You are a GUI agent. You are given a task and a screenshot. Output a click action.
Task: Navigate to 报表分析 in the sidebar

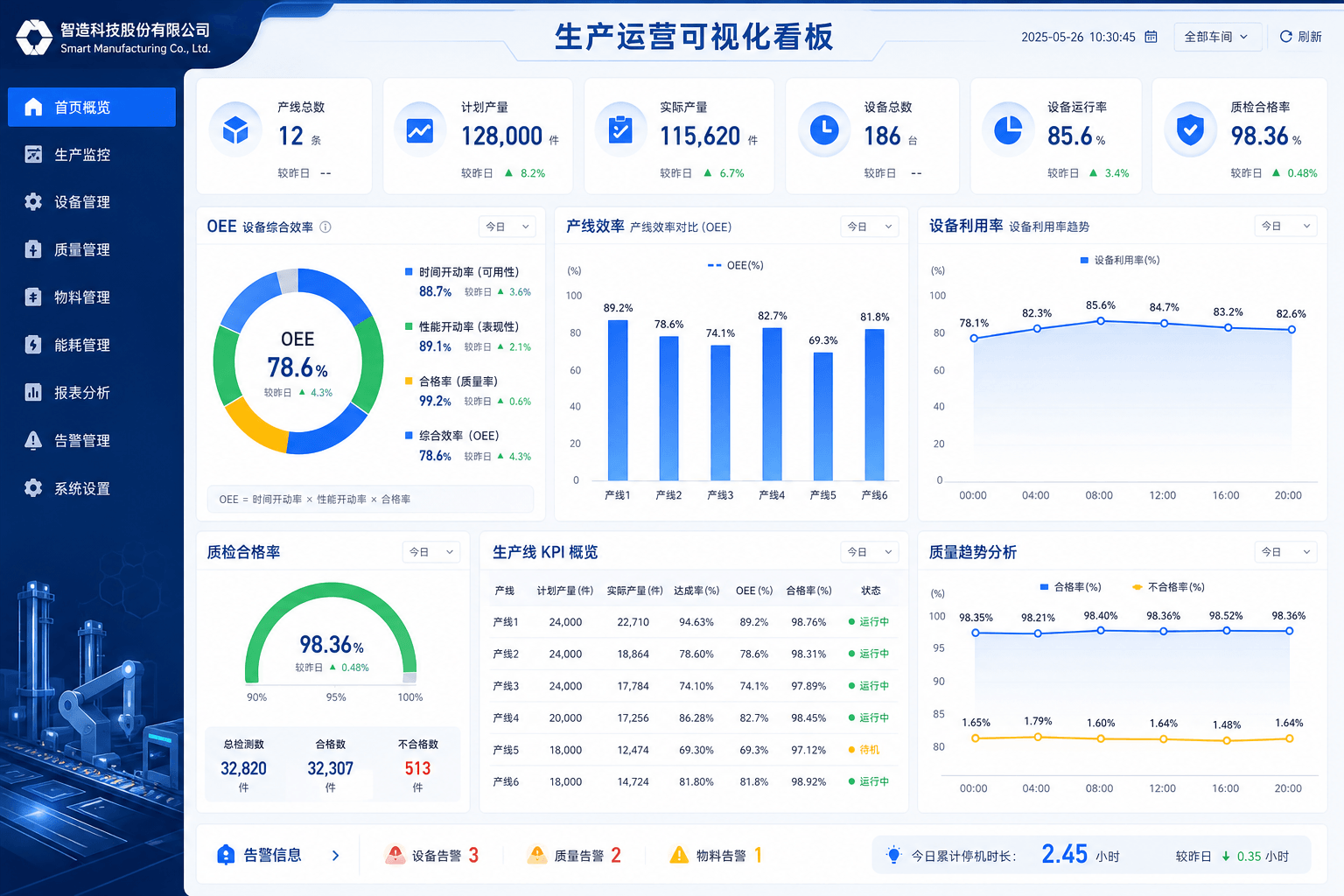click(x=92, y=392)
